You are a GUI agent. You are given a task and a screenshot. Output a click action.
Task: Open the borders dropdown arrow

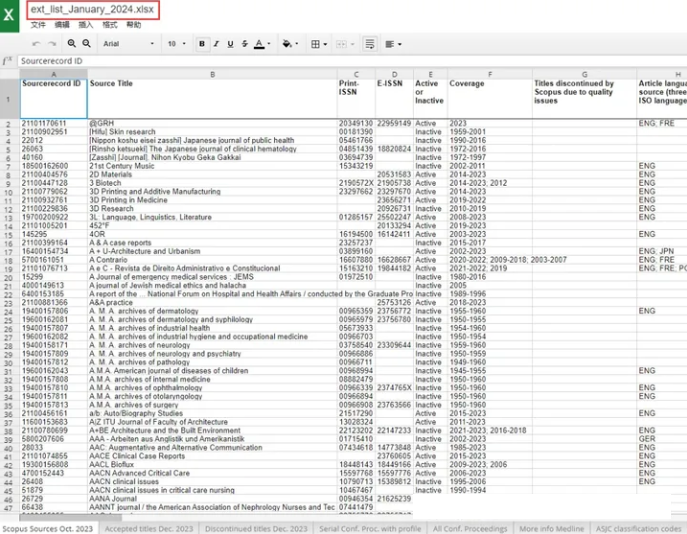click(325, 44)
